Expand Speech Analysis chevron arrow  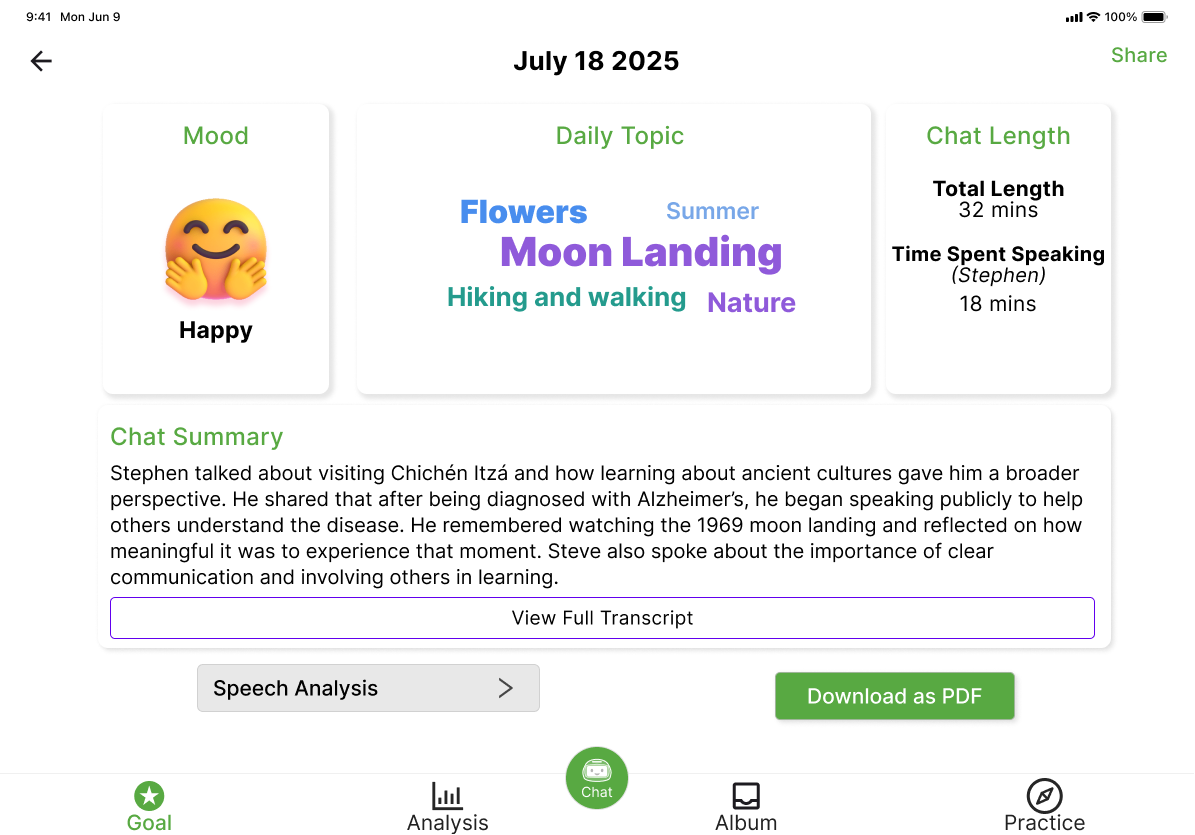(506, 688)
